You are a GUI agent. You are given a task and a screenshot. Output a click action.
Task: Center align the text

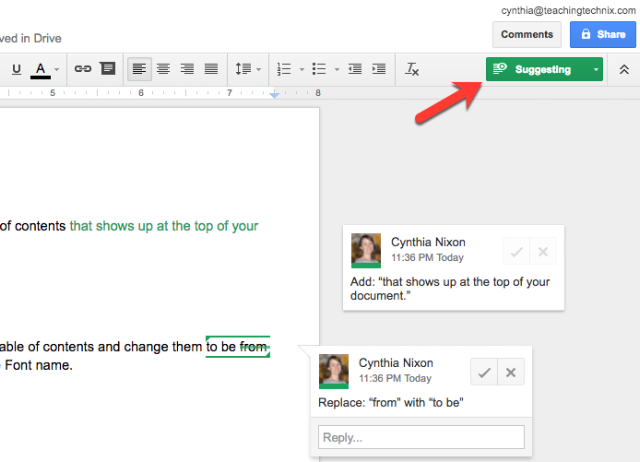coord(163,69)
